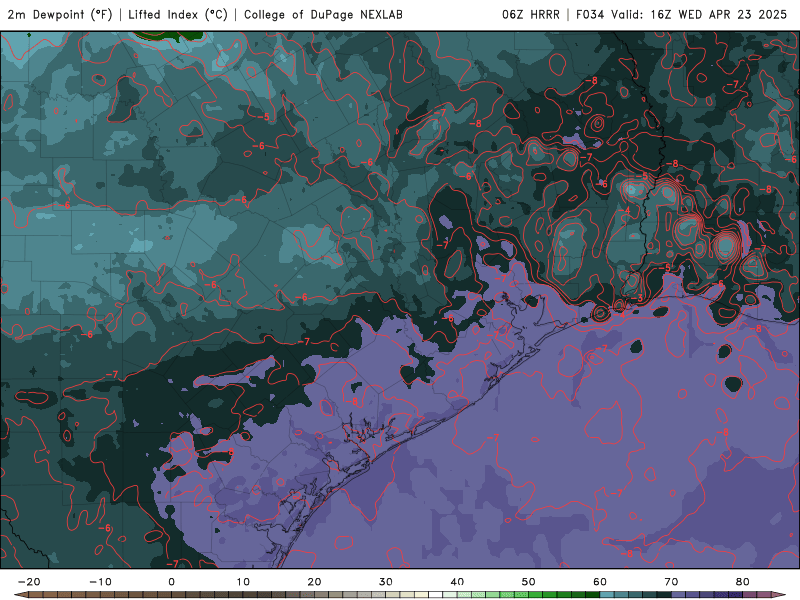This screenshot has height=600, width=800.
Task: Click the 0 tick label on the colorbar
Action: 171,582
